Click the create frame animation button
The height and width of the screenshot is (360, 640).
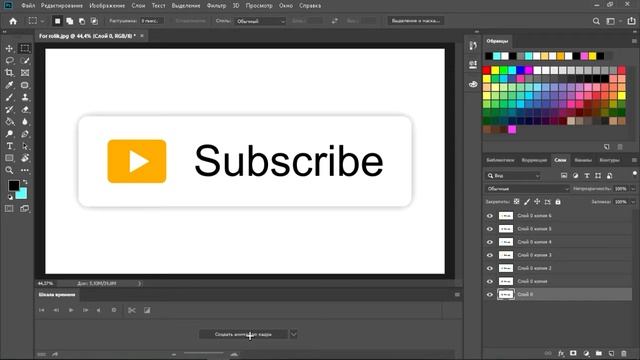point(243,334)
